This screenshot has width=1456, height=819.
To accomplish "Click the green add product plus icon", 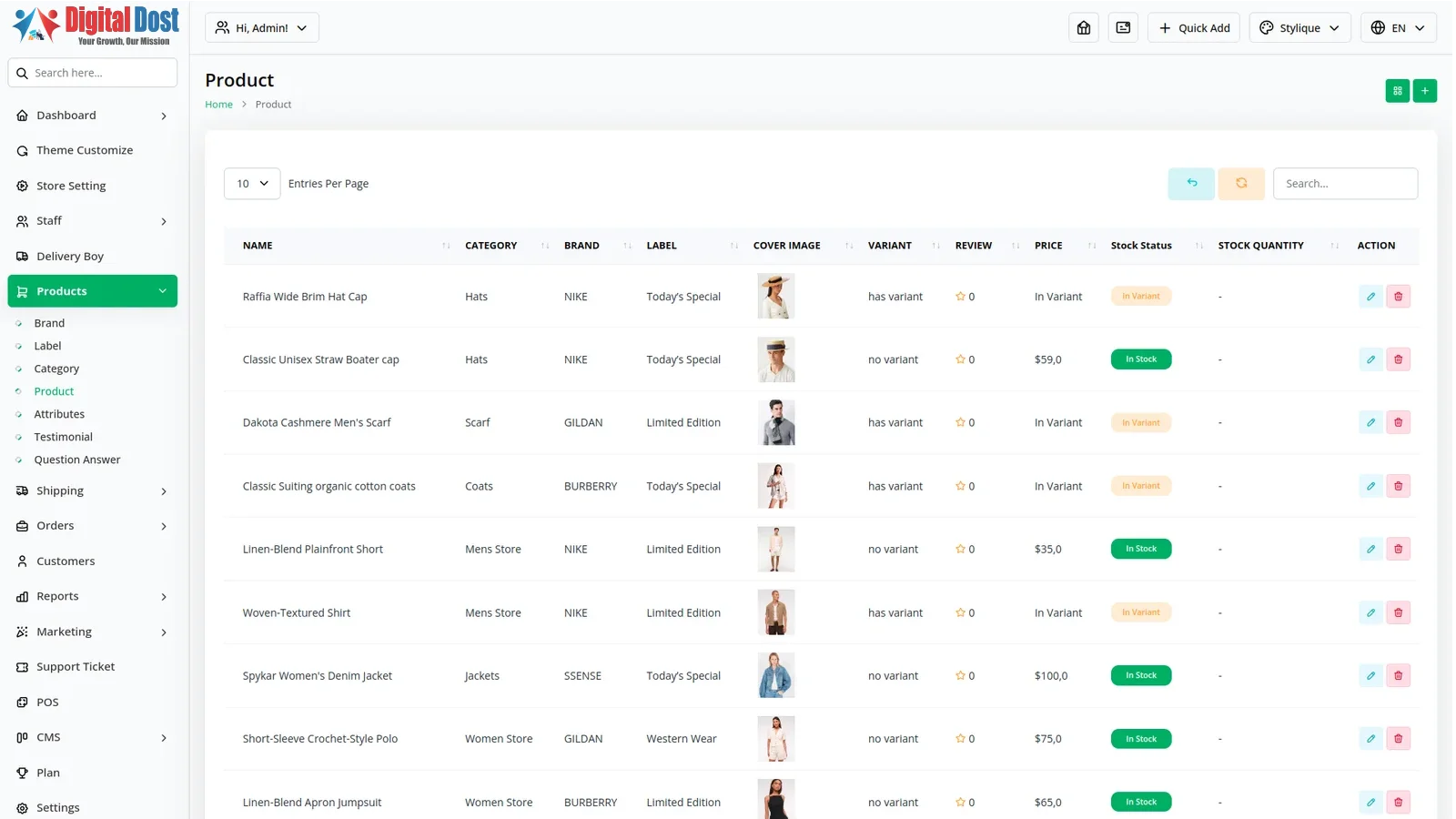I will point(1425,91).
